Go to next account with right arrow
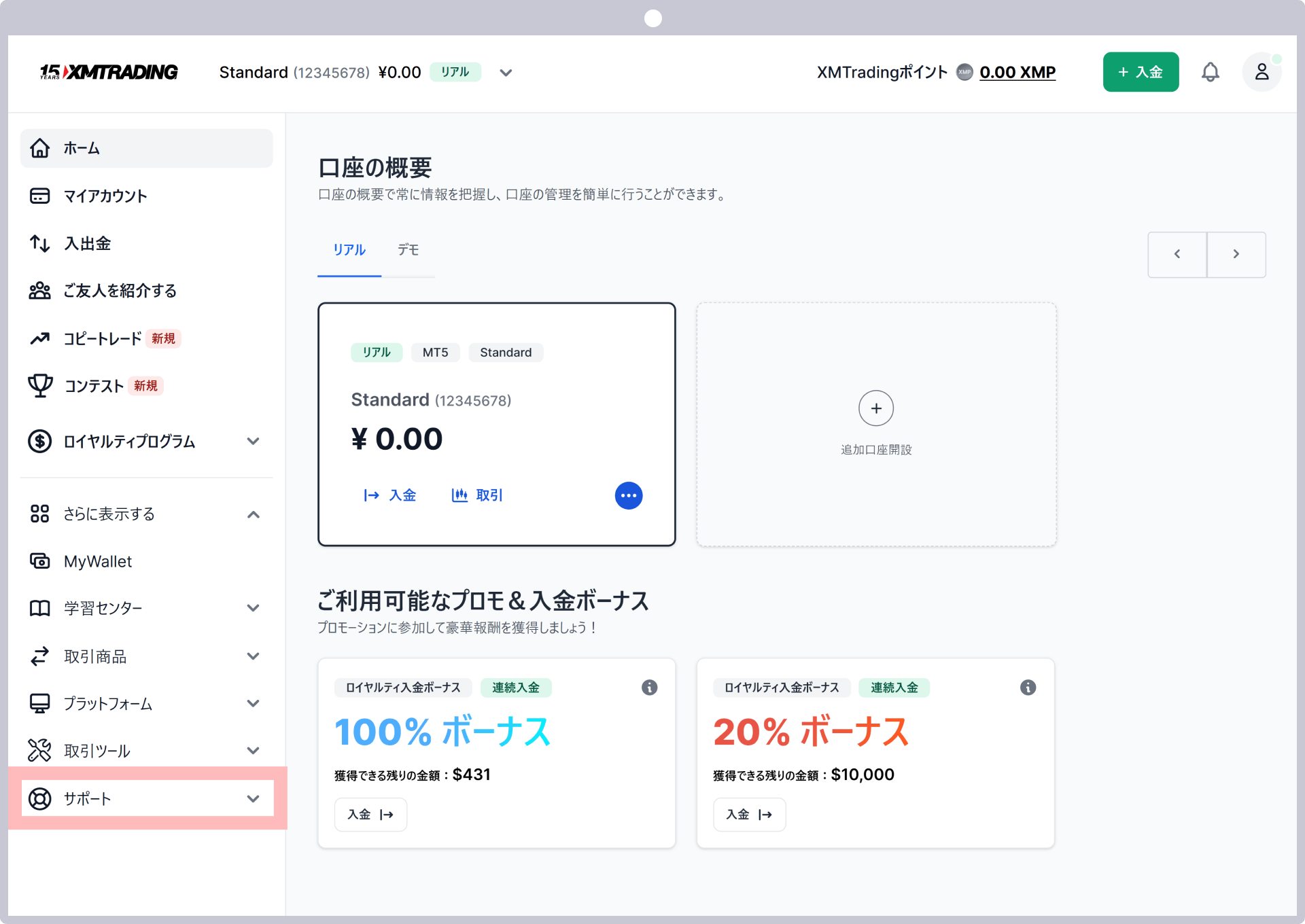 tap(1236, 254)
